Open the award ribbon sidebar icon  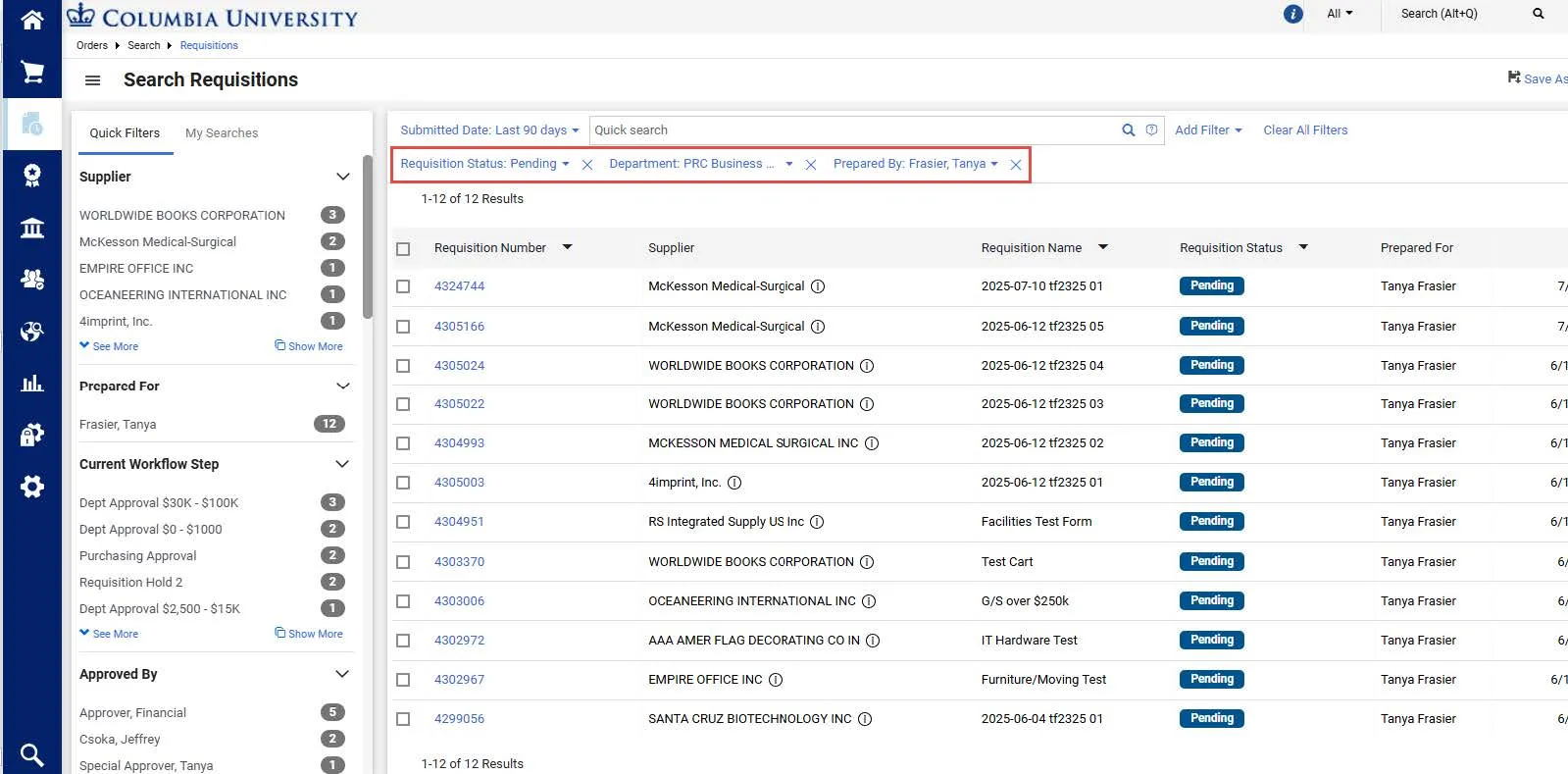coord(32,176)
